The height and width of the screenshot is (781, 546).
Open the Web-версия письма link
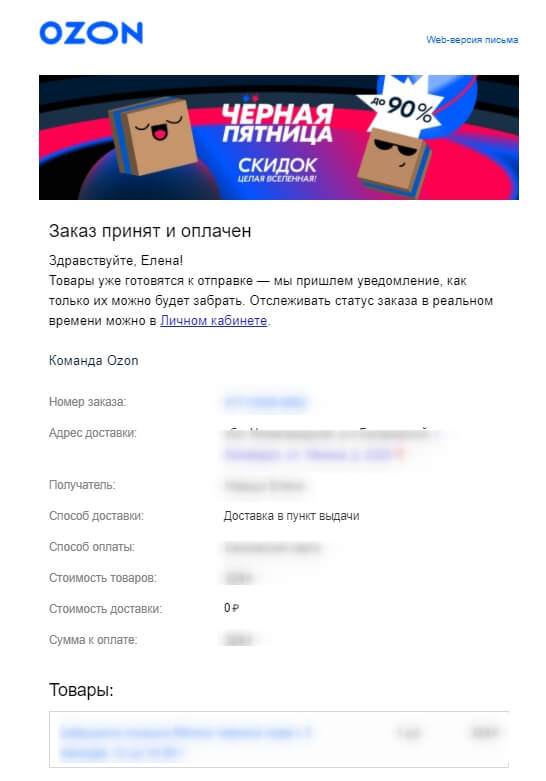(472, 40)
